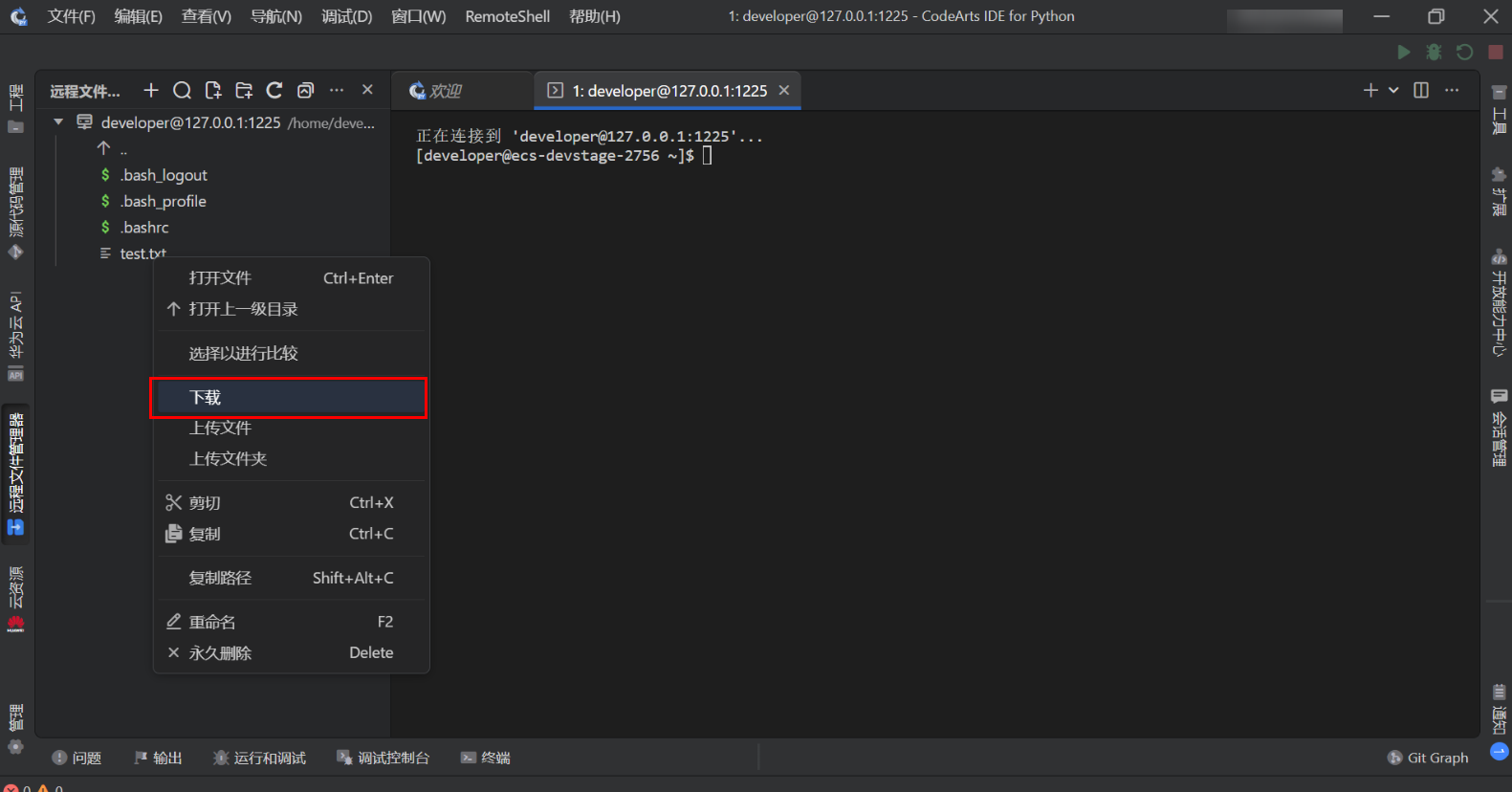Viewport: 1512px width, 792px height.
Task: Open Git Graph from the status bar
Action: pyautogui.click(x=1428, y=758)
